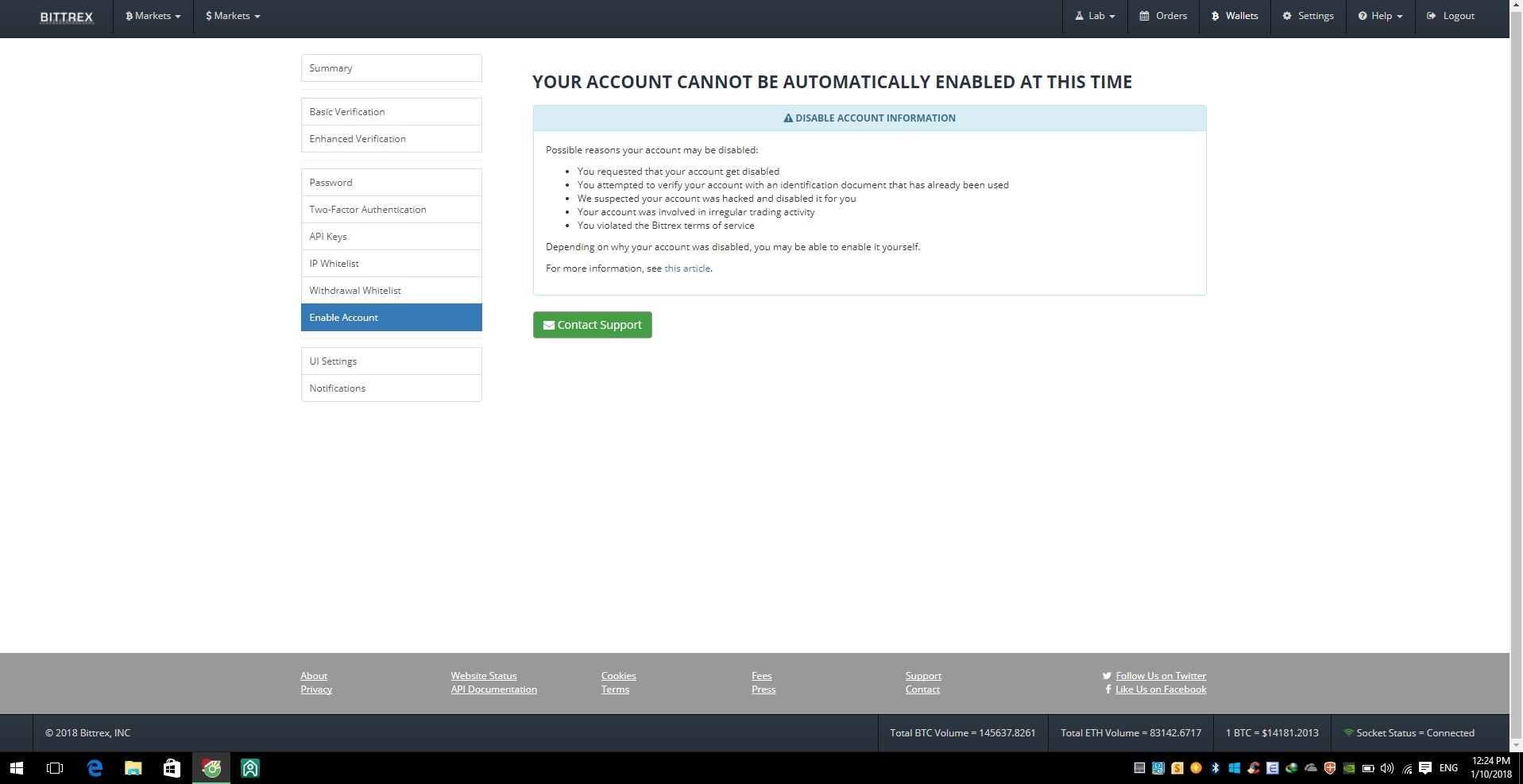Viewport: 1523px width, 784px height.
Task: Open Two-Factor Authentication settings
Action: 392,210
